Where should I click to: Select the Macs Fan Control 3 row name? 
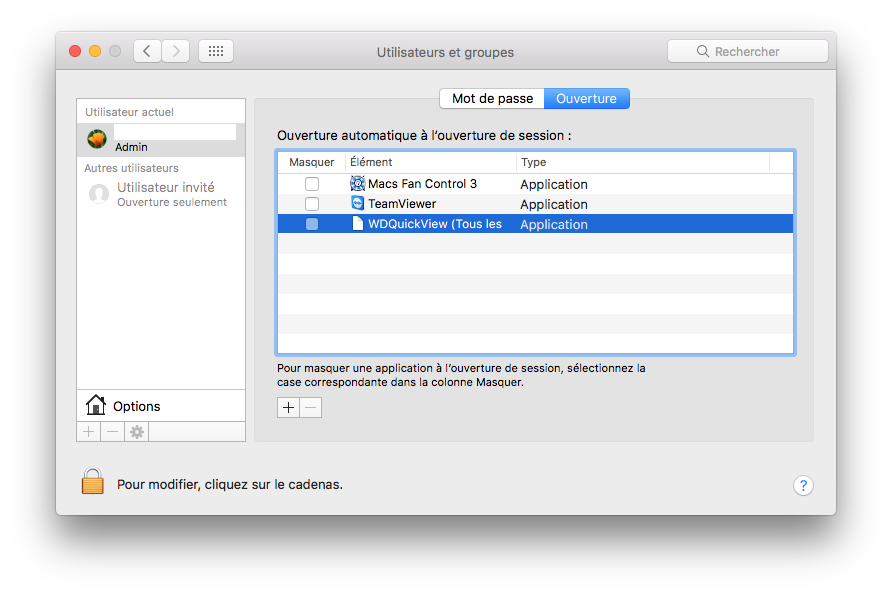click(422, 184)
